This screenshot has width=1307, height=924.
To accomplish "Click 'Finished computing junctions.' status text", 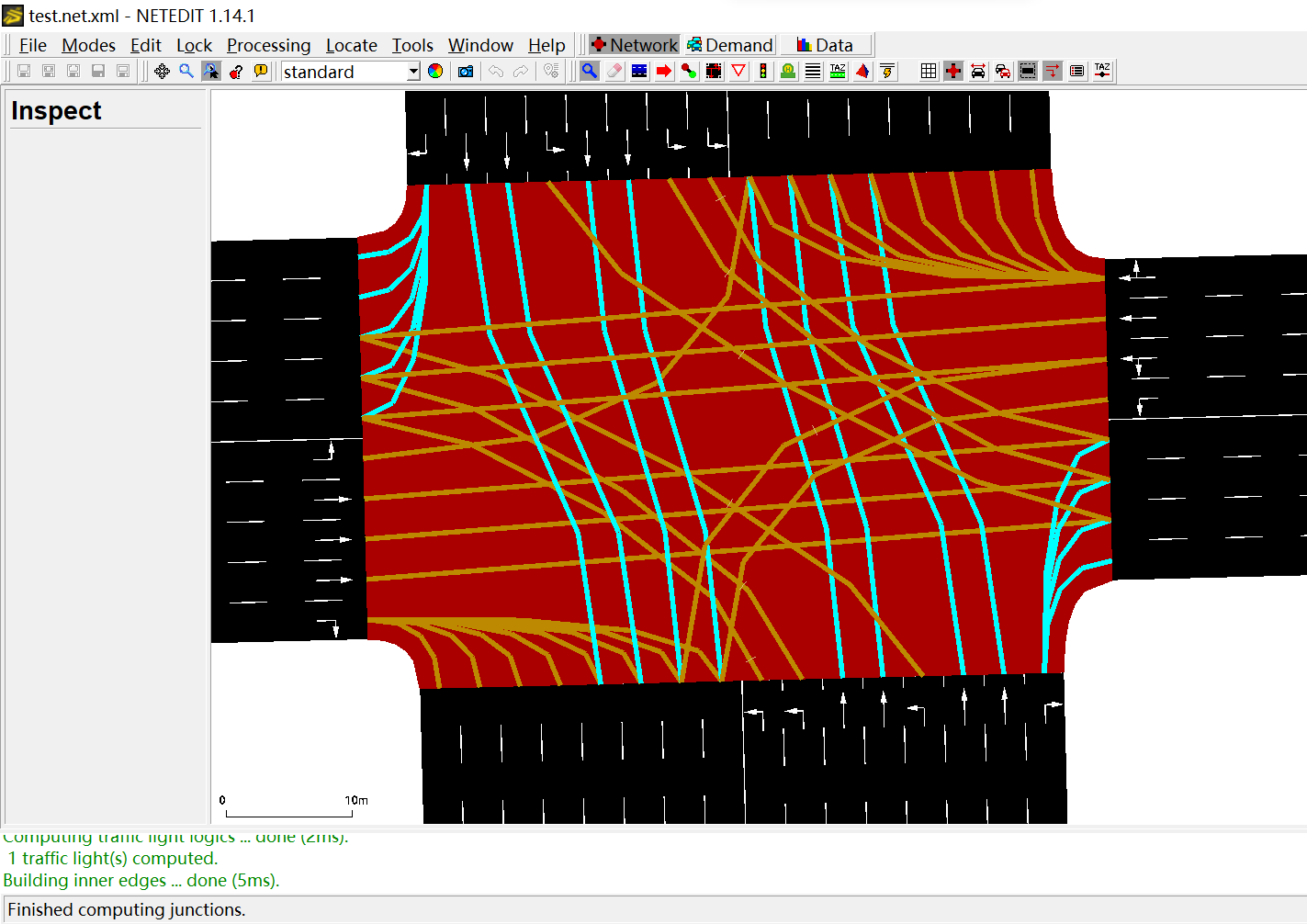I will (127, 909).
